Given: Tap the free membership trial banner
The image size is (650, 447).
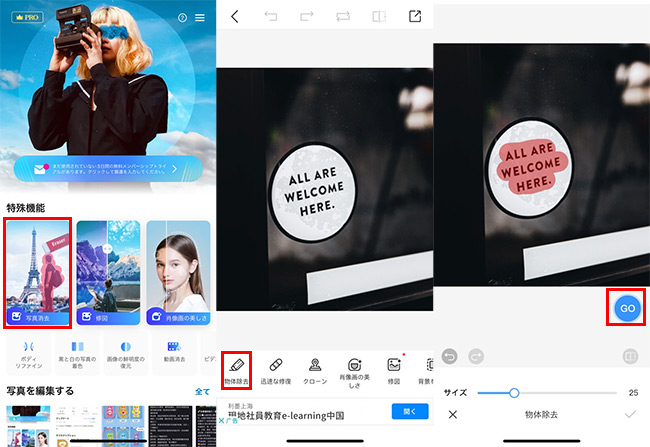Looking at the screenshot, I should 108,169.
